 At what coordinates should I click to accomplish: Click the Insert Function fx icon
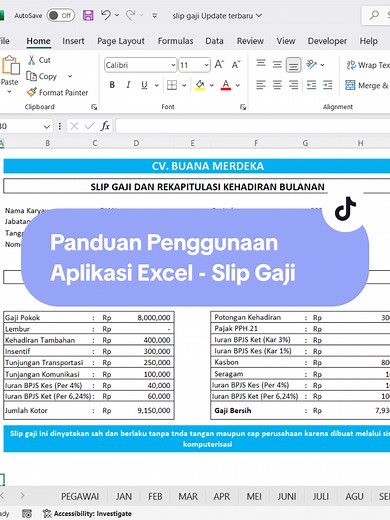pos(105,126)
